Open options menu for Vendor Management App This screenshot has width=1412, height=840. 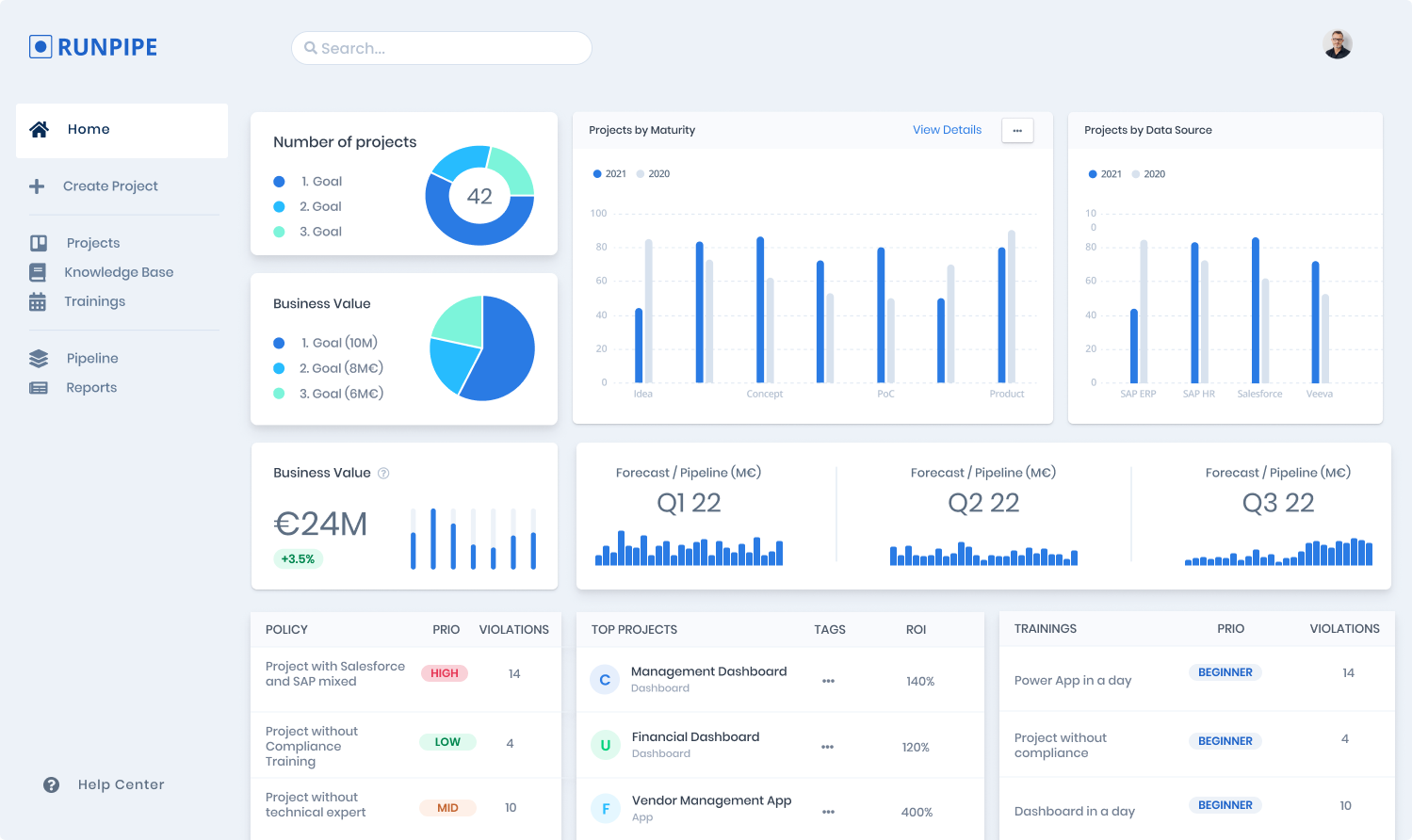click(827, 811)
